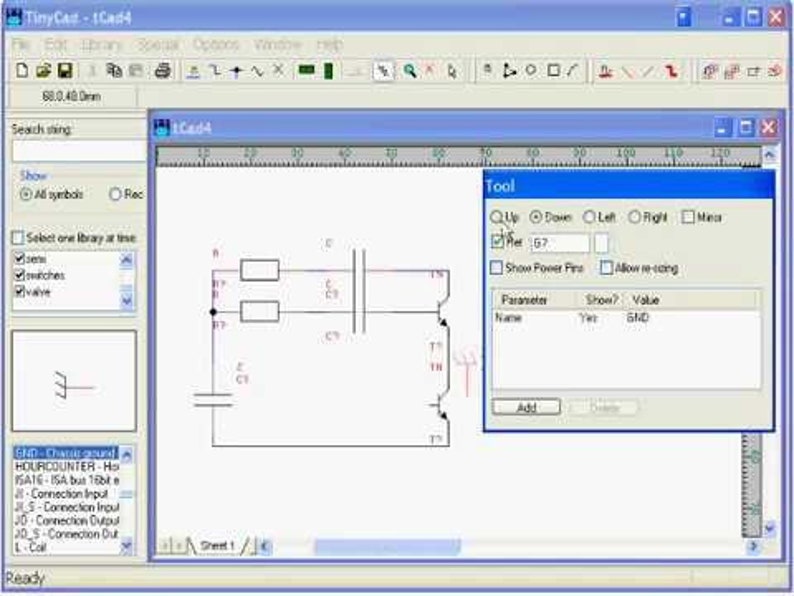Open the Help menu
The image size is (794, 596).
coord(330,45)
